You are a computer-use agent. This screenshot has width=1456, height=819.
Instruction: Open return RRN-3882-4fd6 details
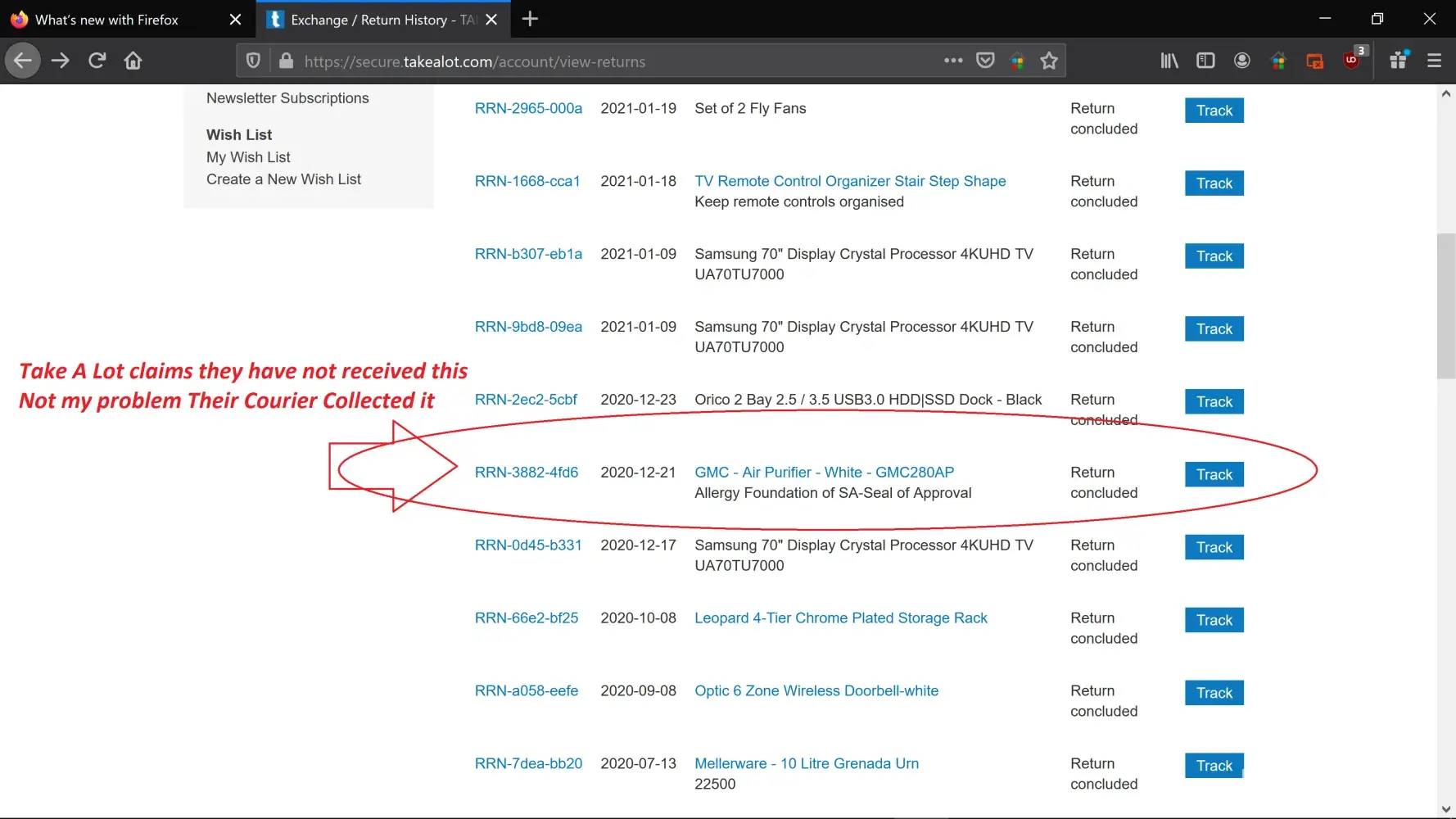526,473
